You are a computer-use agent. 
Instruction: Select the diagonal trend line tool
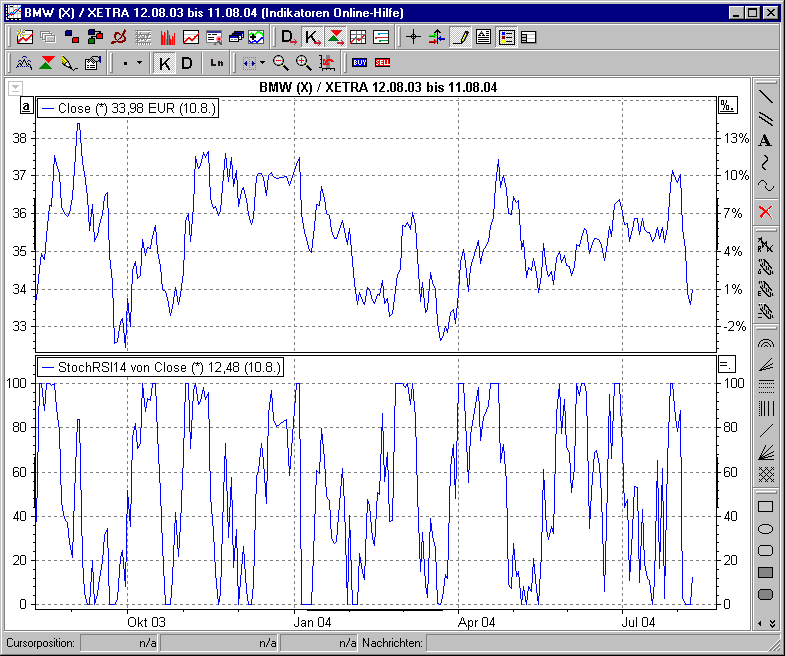pos(765,97)
